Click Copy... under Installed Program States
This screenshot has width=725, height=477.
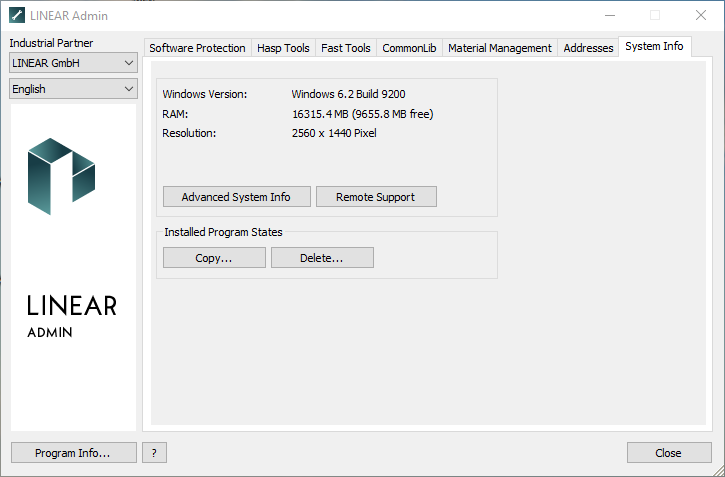point(214,258)
